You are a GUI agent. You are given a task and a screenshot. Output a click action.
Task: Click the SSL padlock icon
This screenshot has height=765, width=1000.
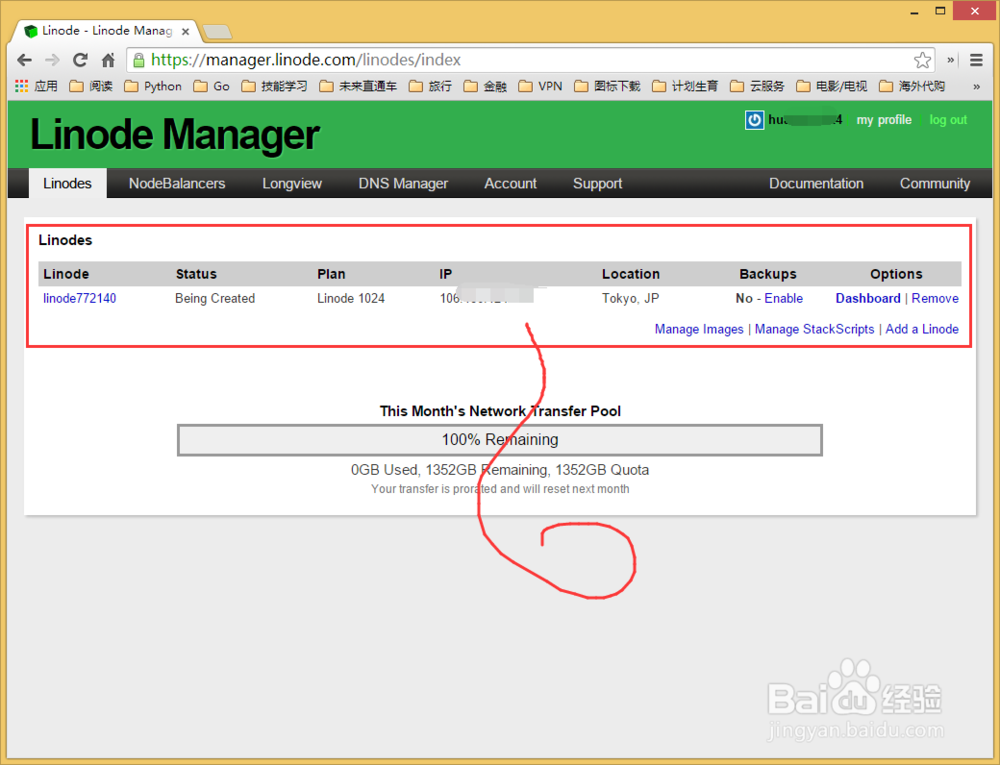[x=138, y=60]
